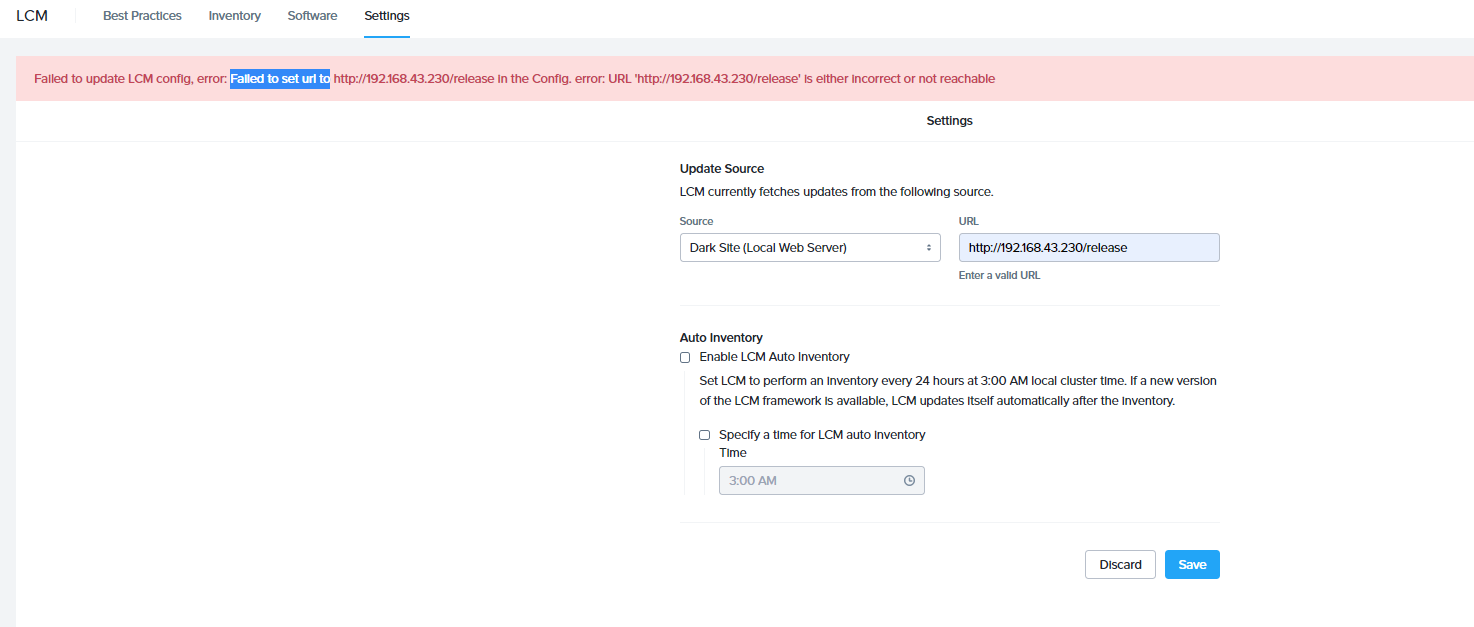This screenshot has height=627, width=1474.
Task: Click the highlighted 'Failed to set url to' text
Action: tap(280, 79)
